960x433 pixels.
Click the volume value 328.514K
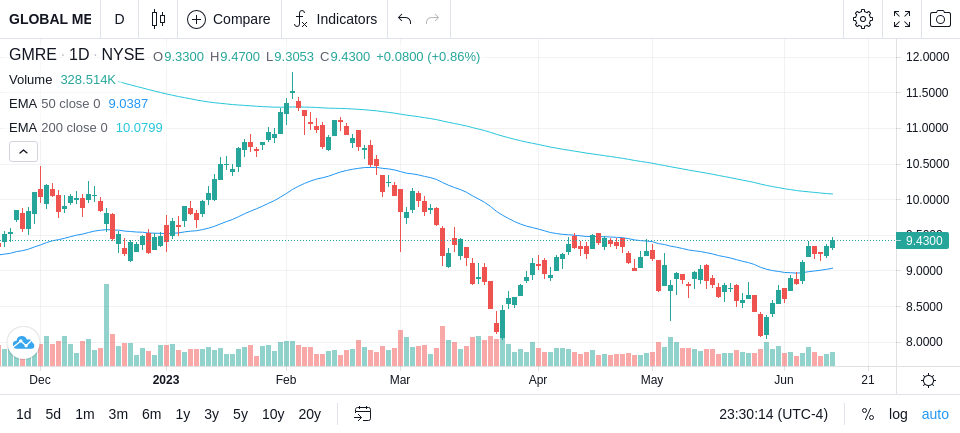[88, 80]
